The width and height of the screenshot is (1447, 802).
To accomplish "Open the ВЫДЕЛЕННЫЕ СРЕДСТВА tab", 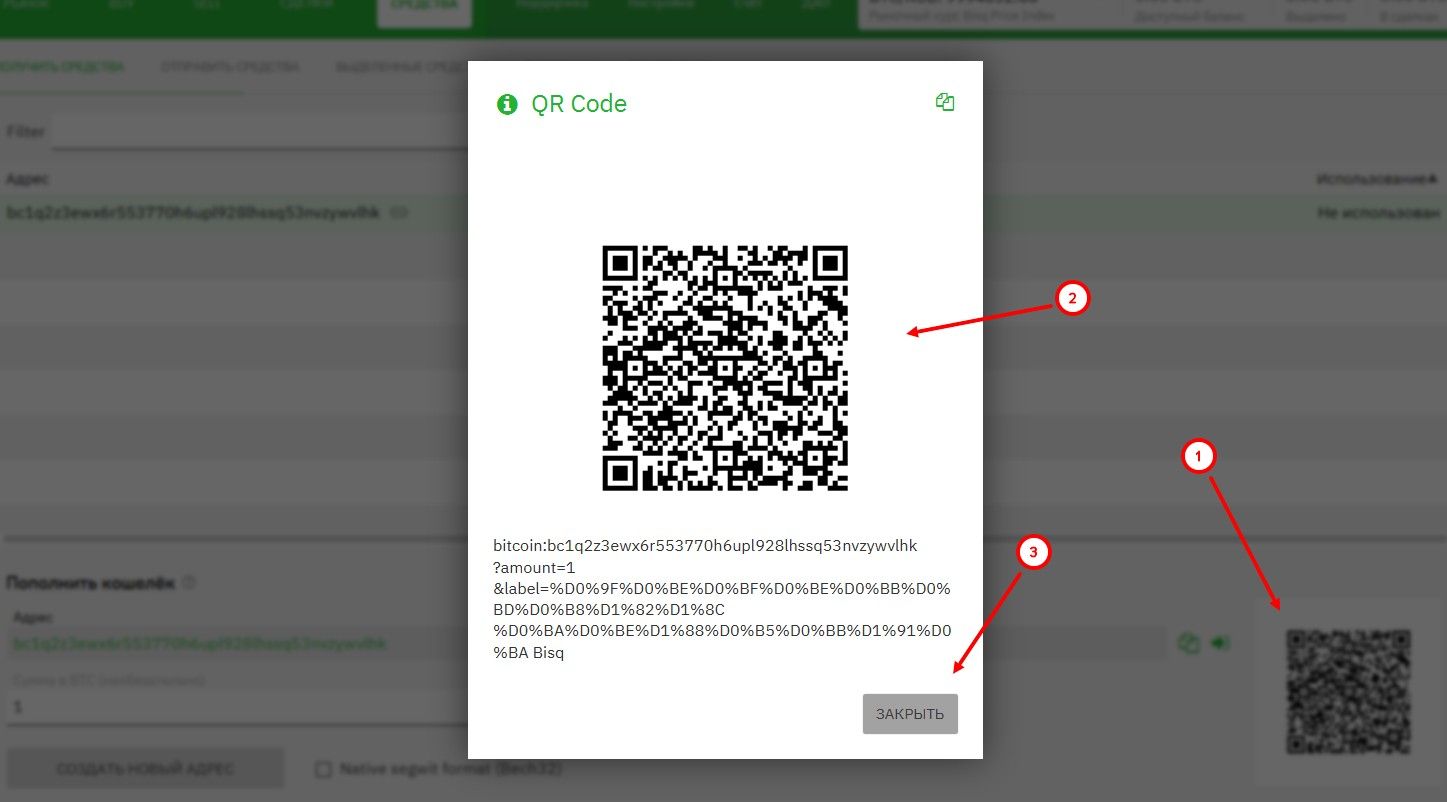I will (400, 67).
